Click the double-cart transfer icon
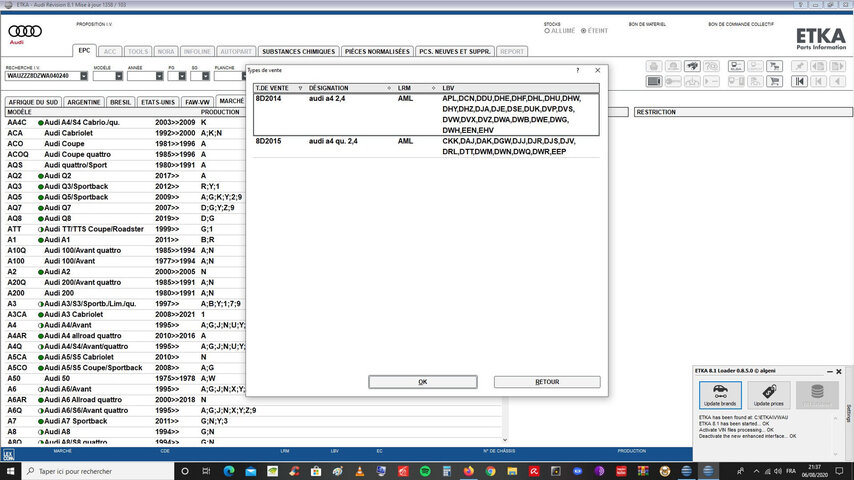 pyautogui.click(x=774, y=66)
